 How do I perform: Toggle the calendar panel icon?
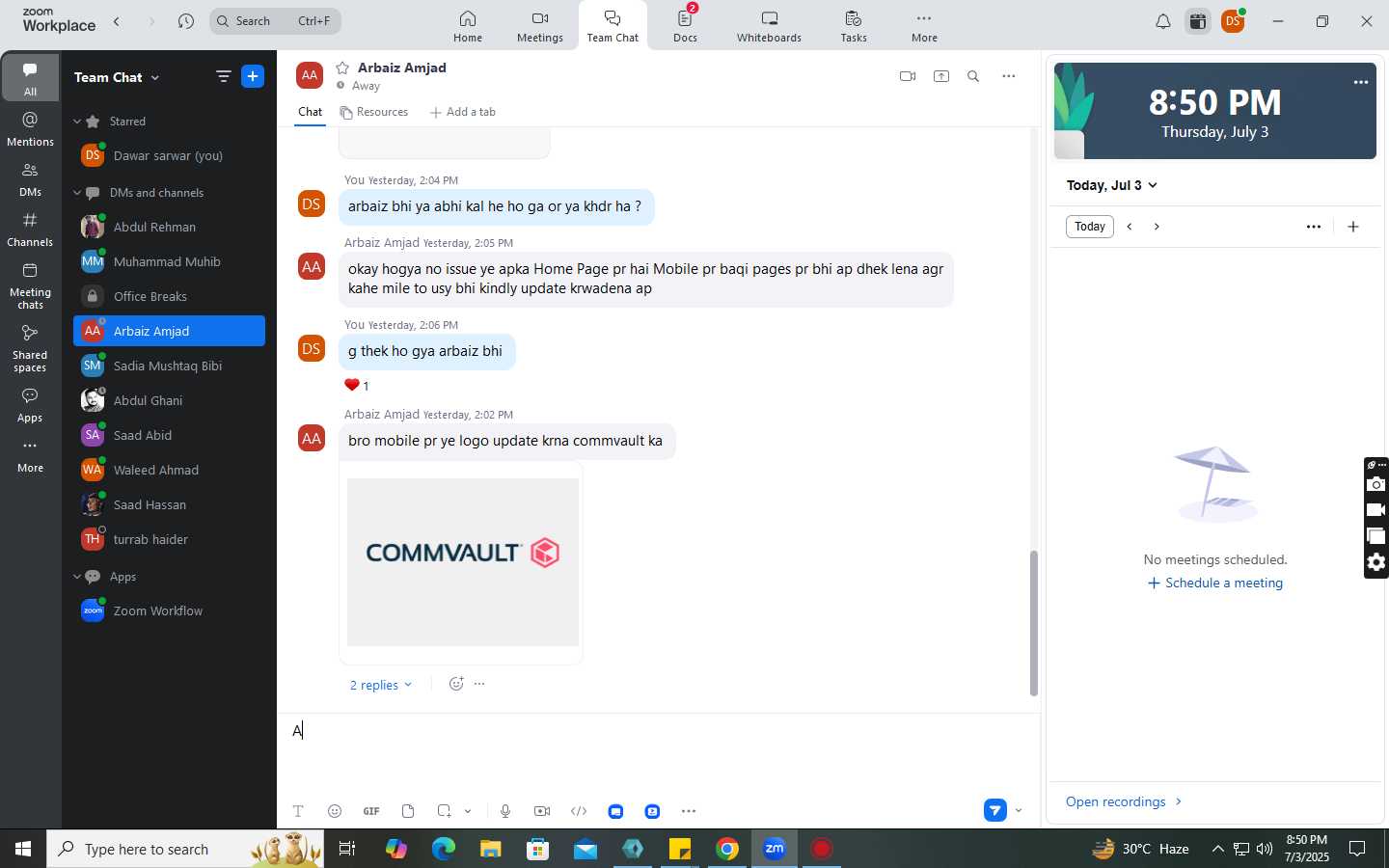point(1198,21)
